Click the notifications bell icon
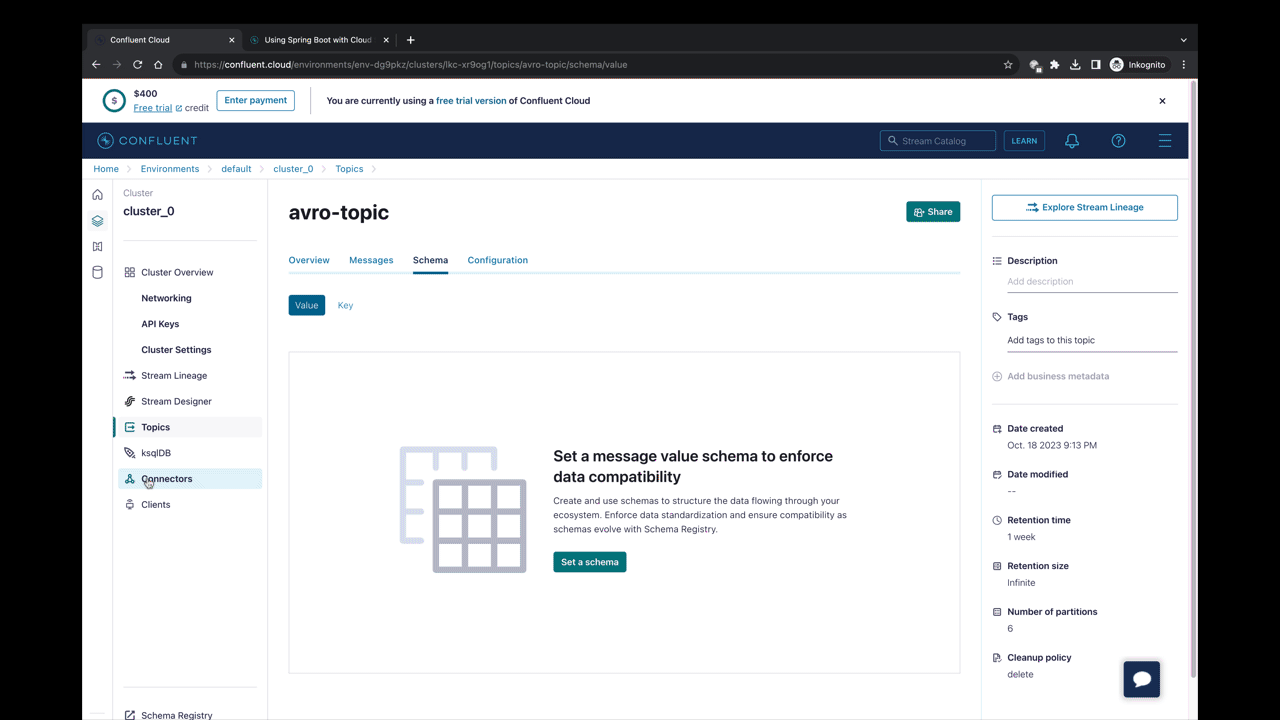This screenshot has width=1280, height=720. point(1071,141)
